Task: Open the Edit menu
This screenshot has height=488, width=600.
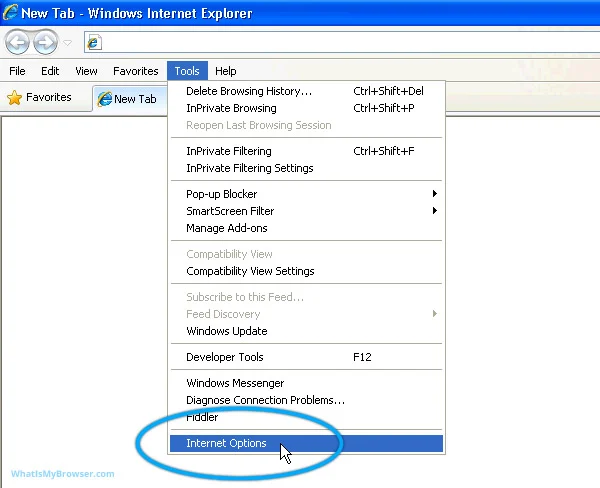Action: click(x=50, y=71)
